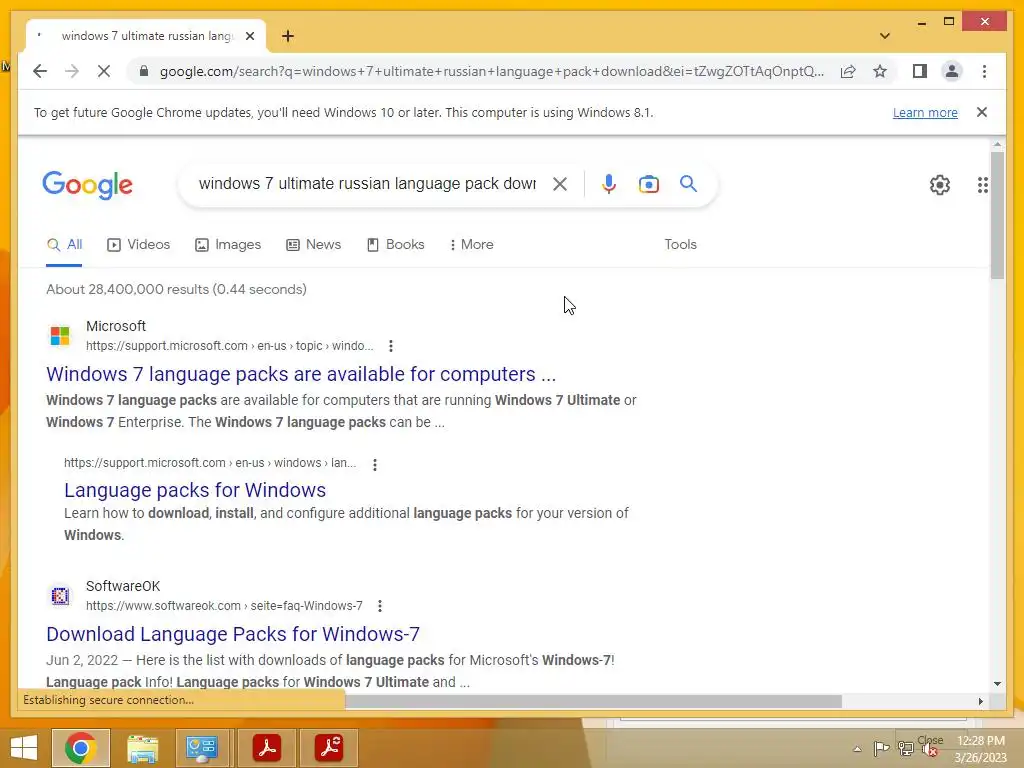The height and width of the screenshot is (768, 1024).
Task: Submit search with magnifier icon
Action: 688,184
